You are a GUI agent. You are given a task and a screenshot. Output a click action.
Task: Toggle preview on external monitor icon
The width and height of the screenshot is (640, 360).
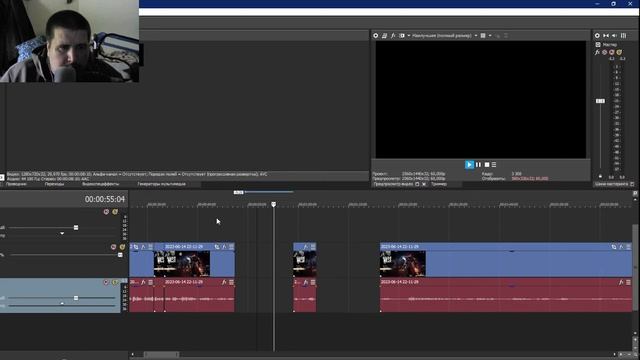click(384, 36)
